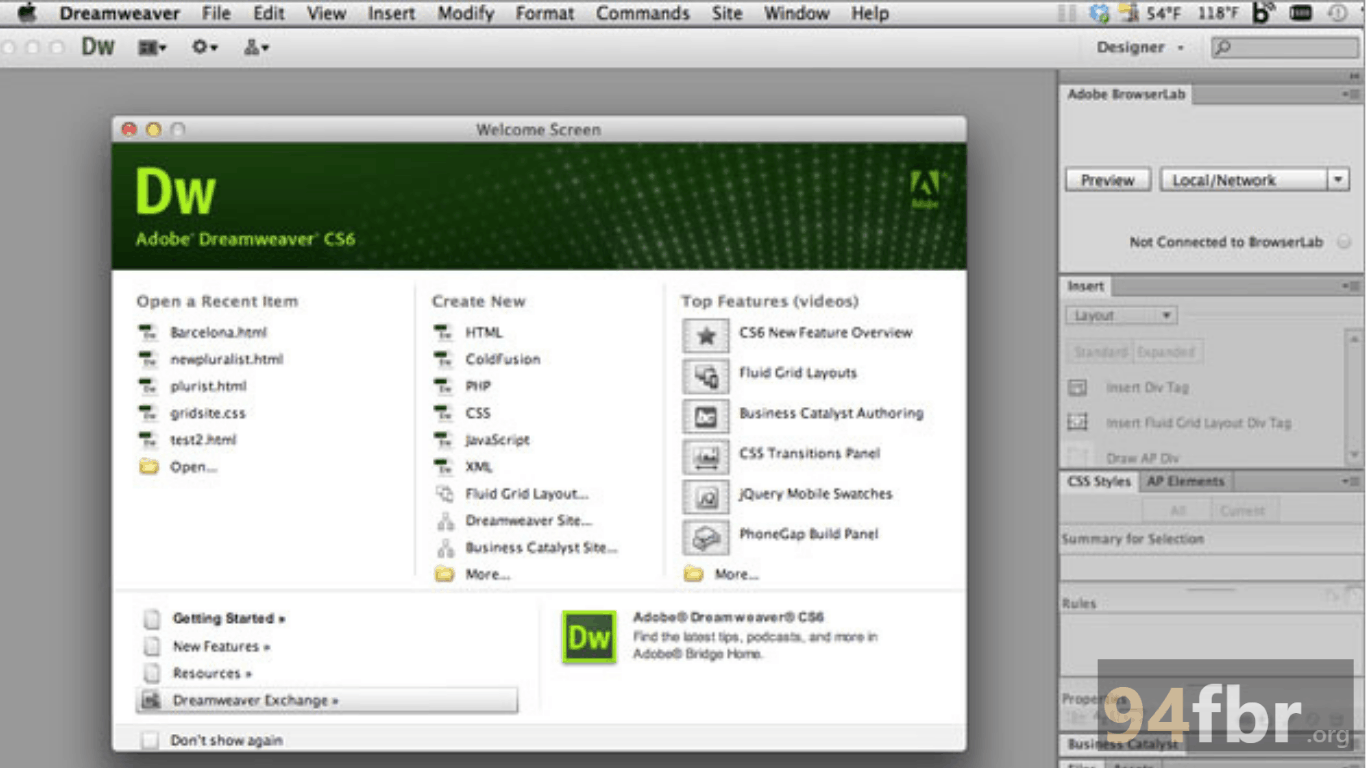The height and width of the screenshot is (768, 1366).
Task: Click the green Dw Bridge Home icon
Action: (589, 637)
